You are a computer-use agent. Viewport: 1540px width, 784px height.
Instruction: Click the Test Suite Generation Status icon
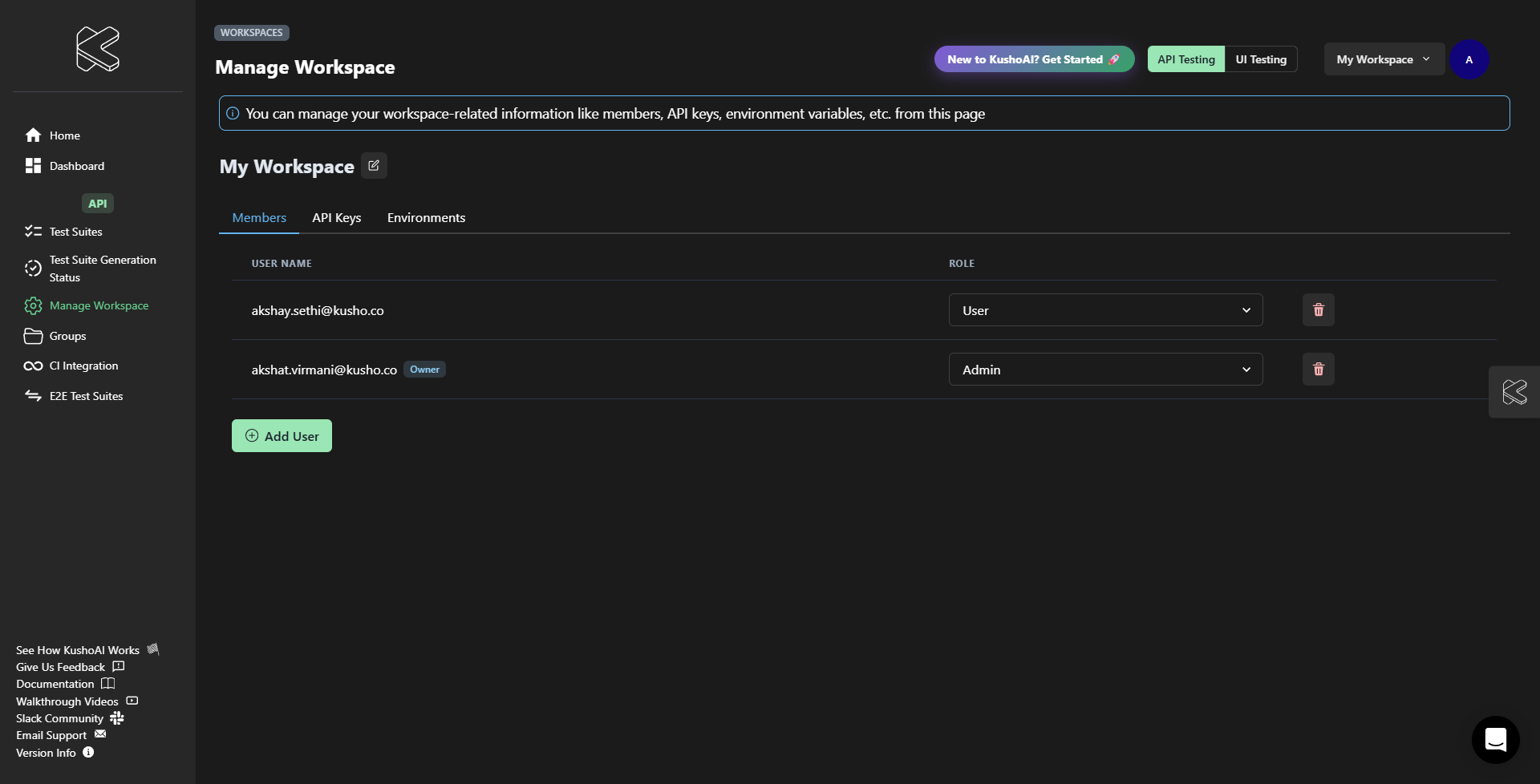[33, 269]
